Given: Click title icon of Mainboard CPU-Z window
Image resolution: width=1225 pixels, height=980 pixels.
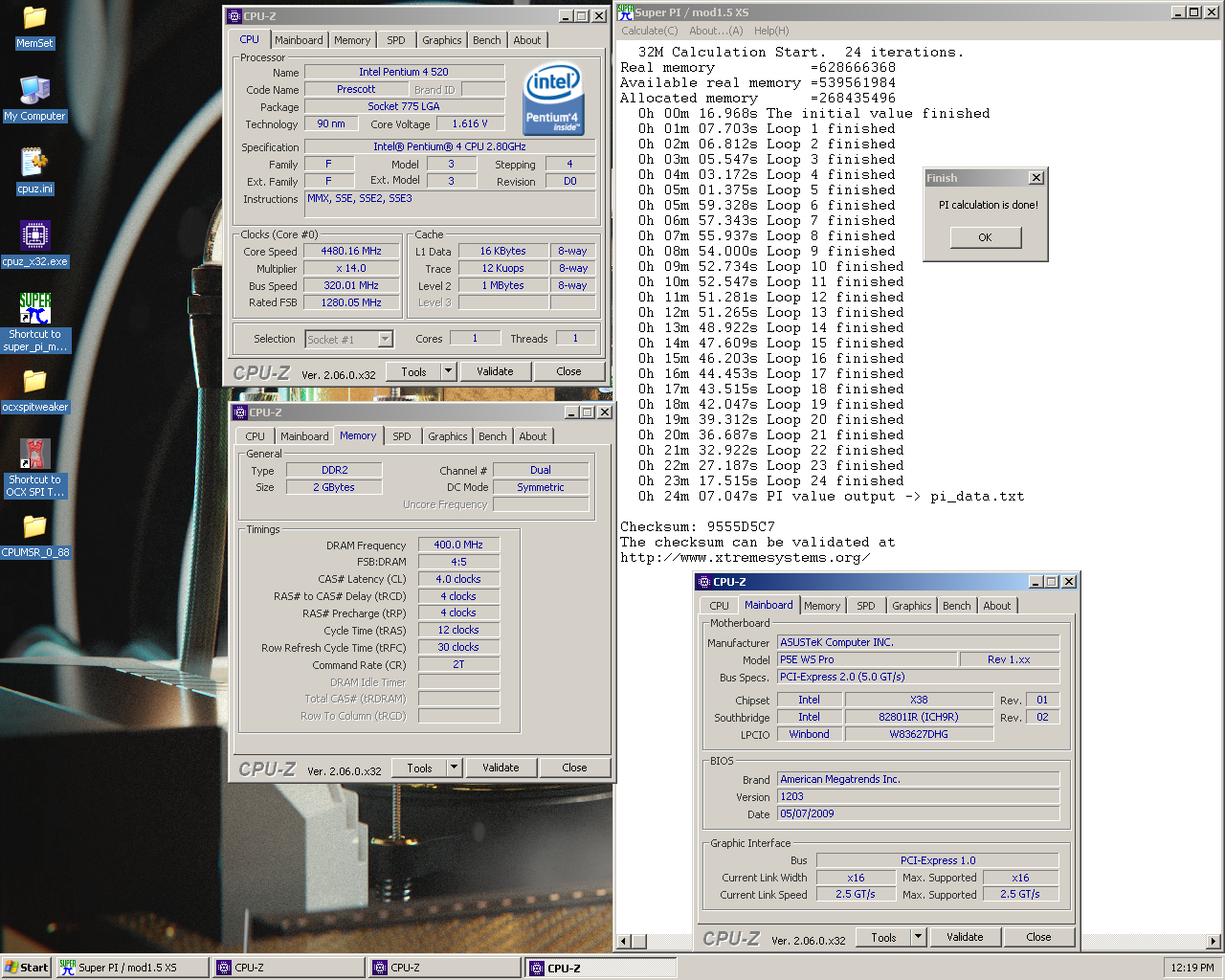Looking at the screenshot, I should 703,582.
